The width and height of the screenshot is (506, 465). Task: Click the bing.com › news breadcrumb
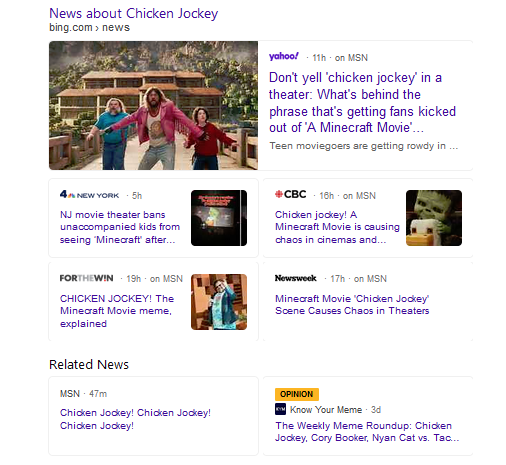89,27
